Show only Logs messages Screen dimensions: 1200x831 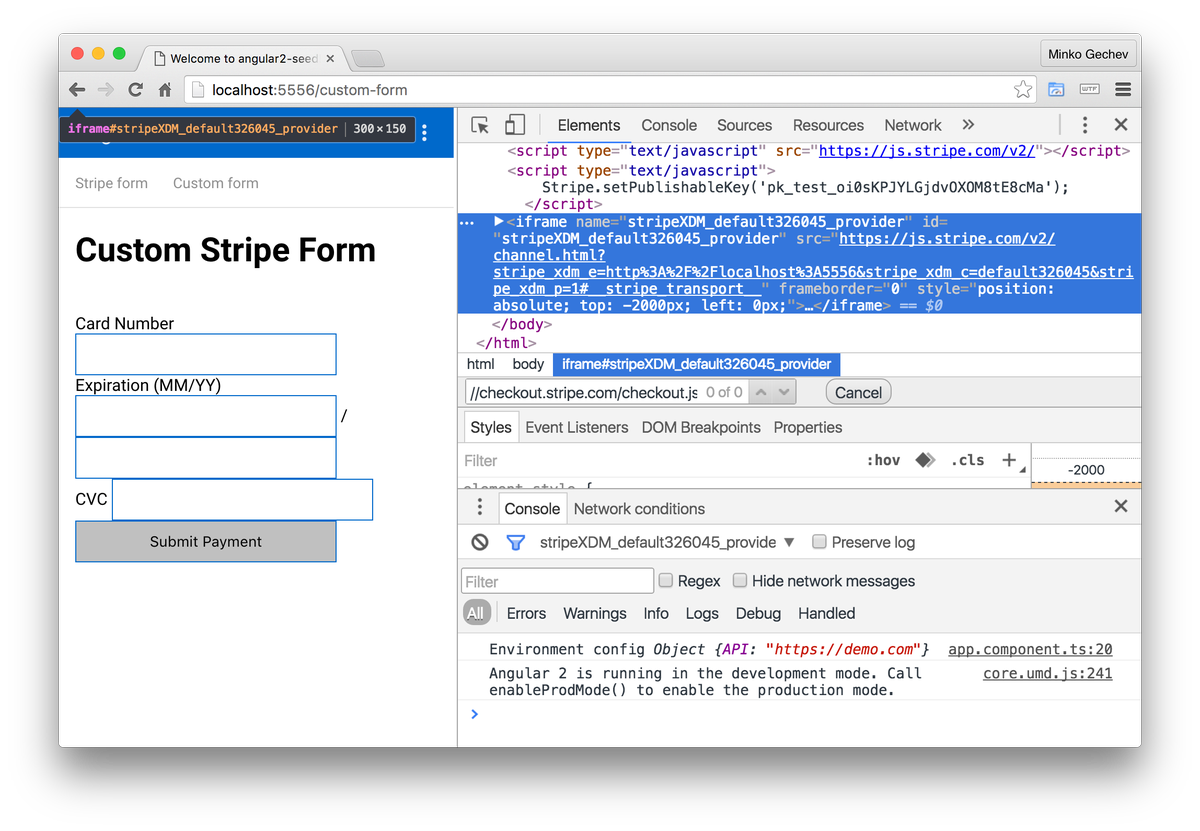coord(702,613)
